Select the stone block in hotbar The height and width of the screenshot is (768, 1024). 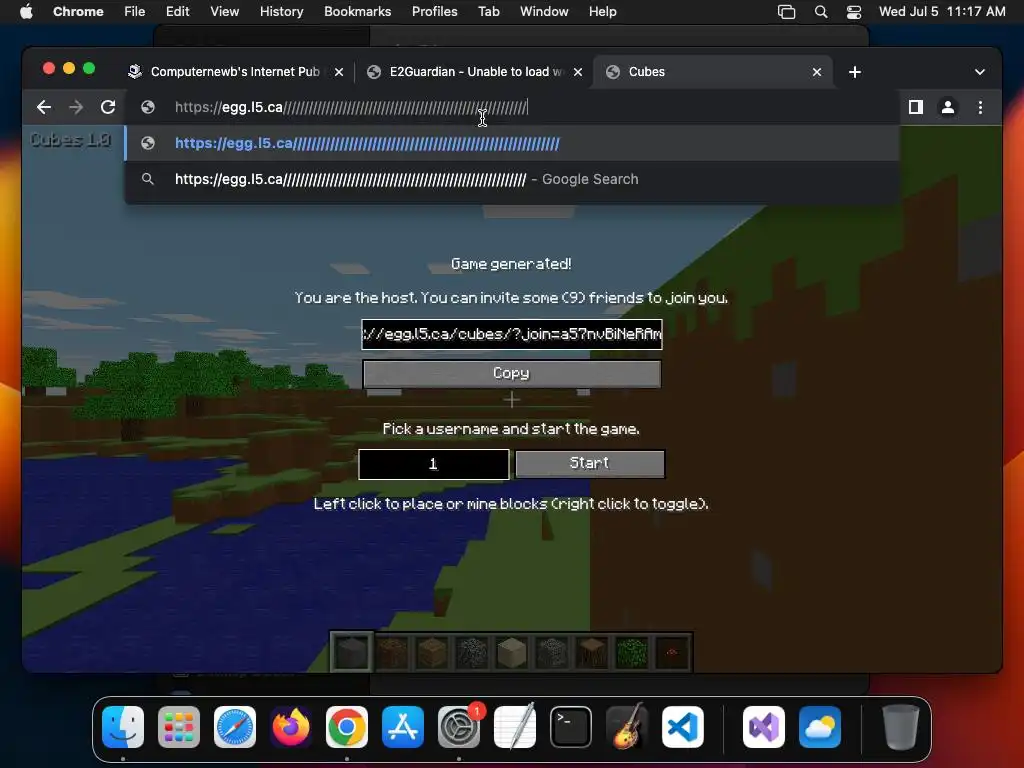(352, 652)
